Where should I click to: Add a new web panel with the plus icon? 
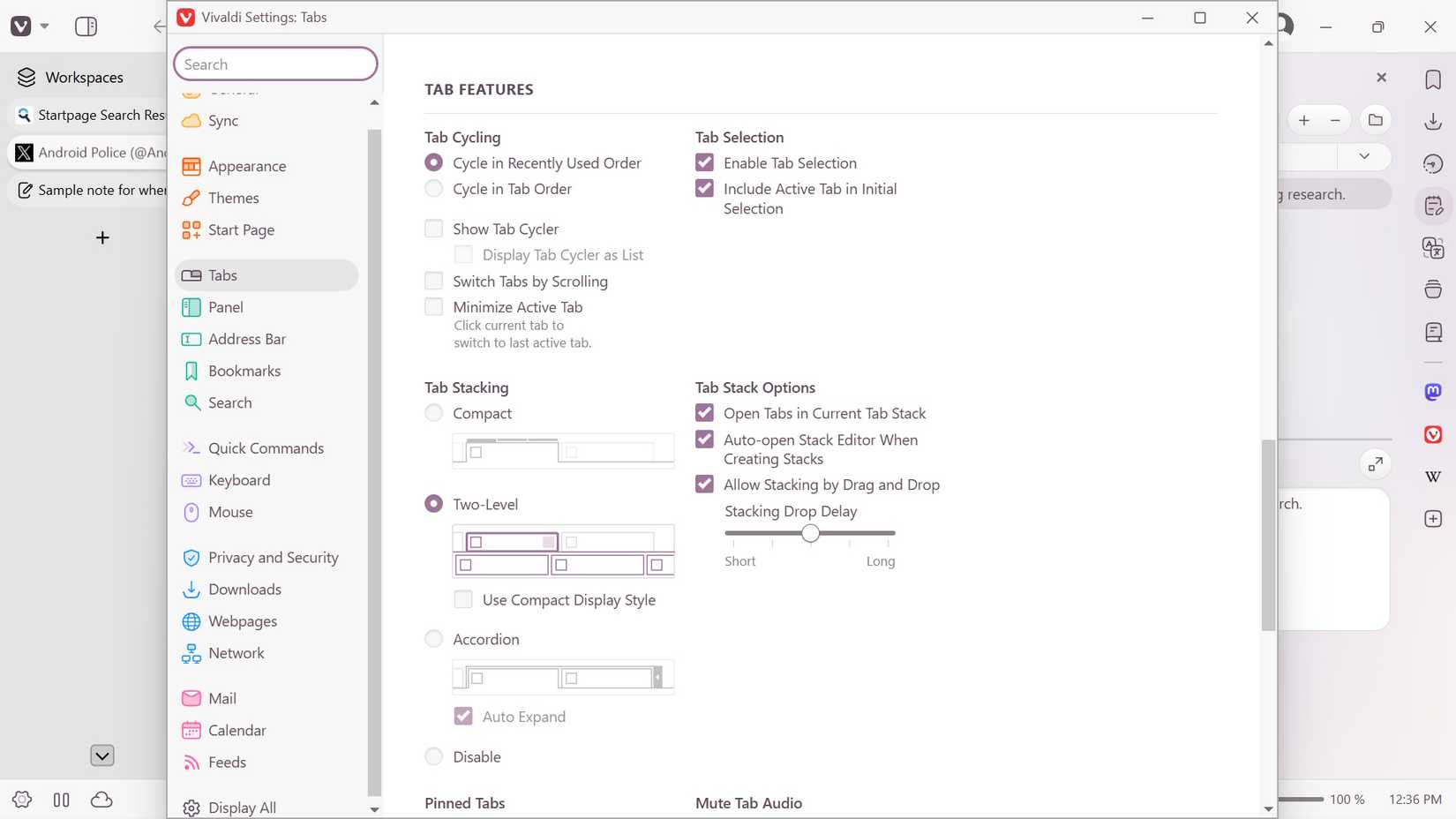pos(1432,519)
